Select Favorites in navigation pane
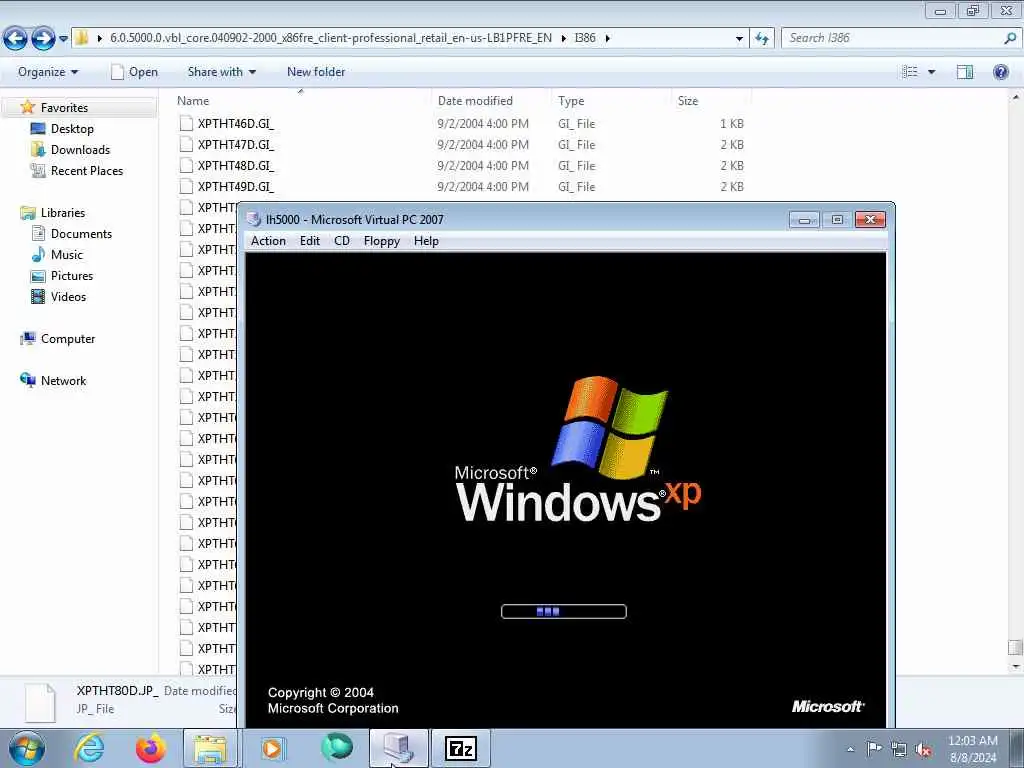The width and height of the screenshot is (1024, 768). pyautogui.click(x=64, y=108)
